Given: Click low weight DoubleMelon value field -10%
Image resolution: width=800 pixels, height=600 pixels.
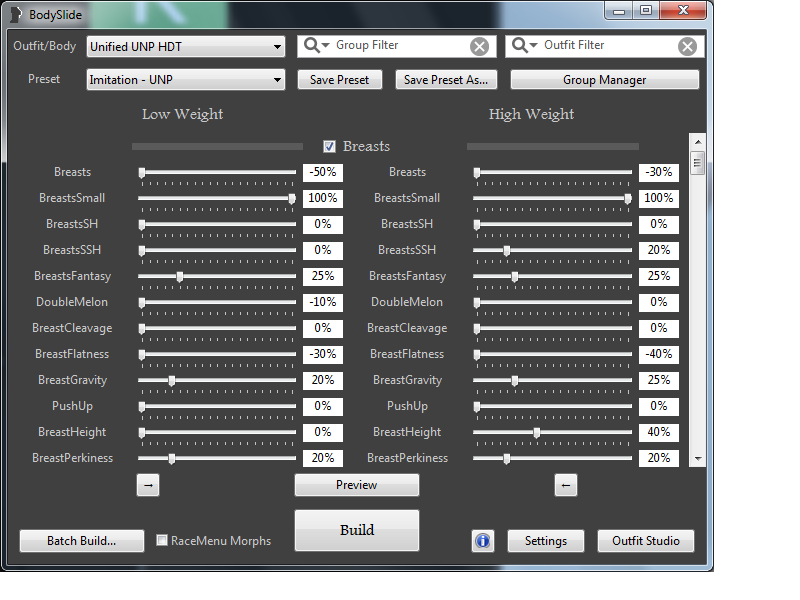Looking at the screenshot, I should [x=323, y=303].
